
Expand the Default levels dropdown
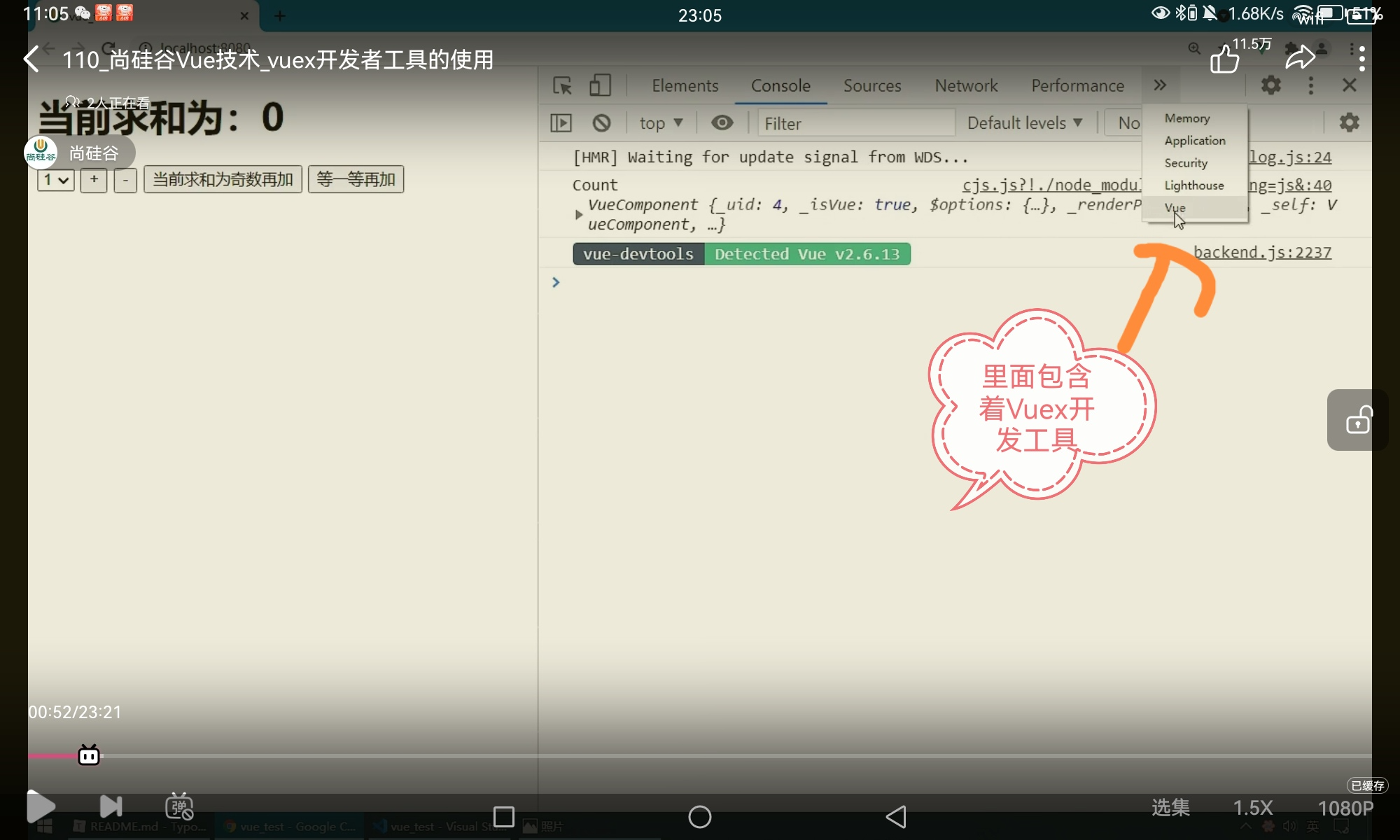click(1024, 123)
